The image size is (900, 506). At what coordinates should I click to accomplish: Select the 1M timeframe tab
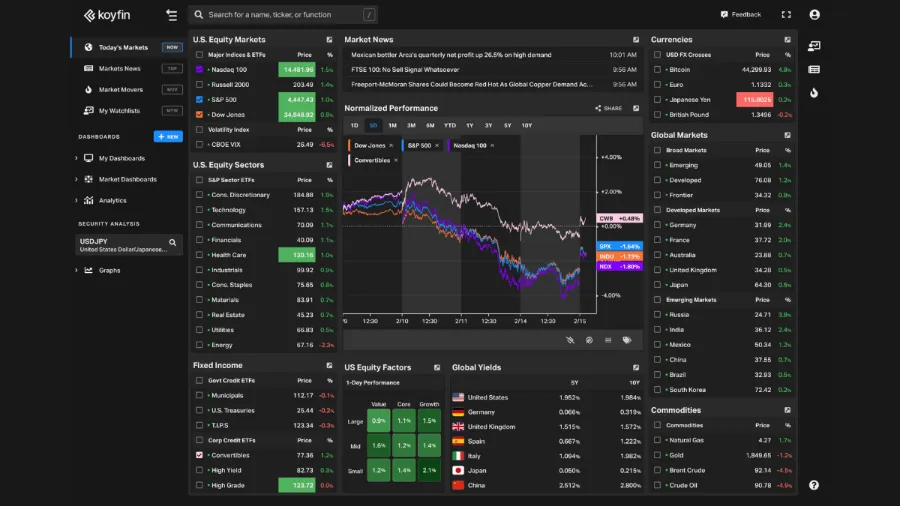coord(392,126)
